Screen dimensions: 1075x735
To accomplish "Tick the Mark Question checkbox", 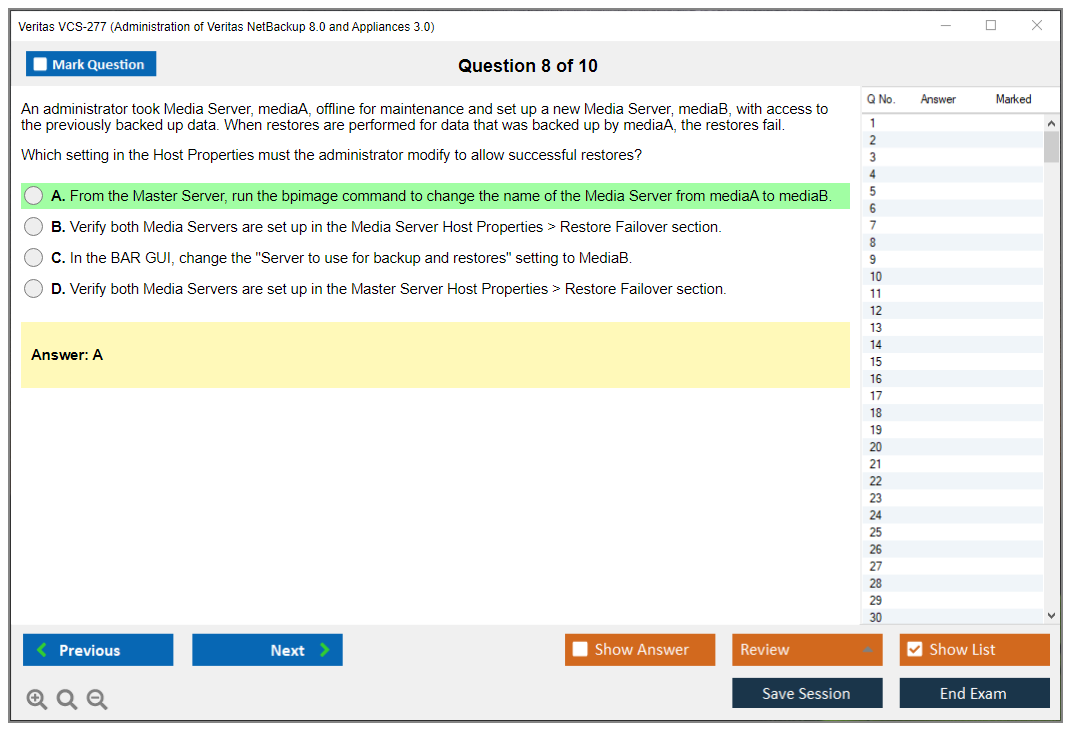I will [x=40, y=65].
